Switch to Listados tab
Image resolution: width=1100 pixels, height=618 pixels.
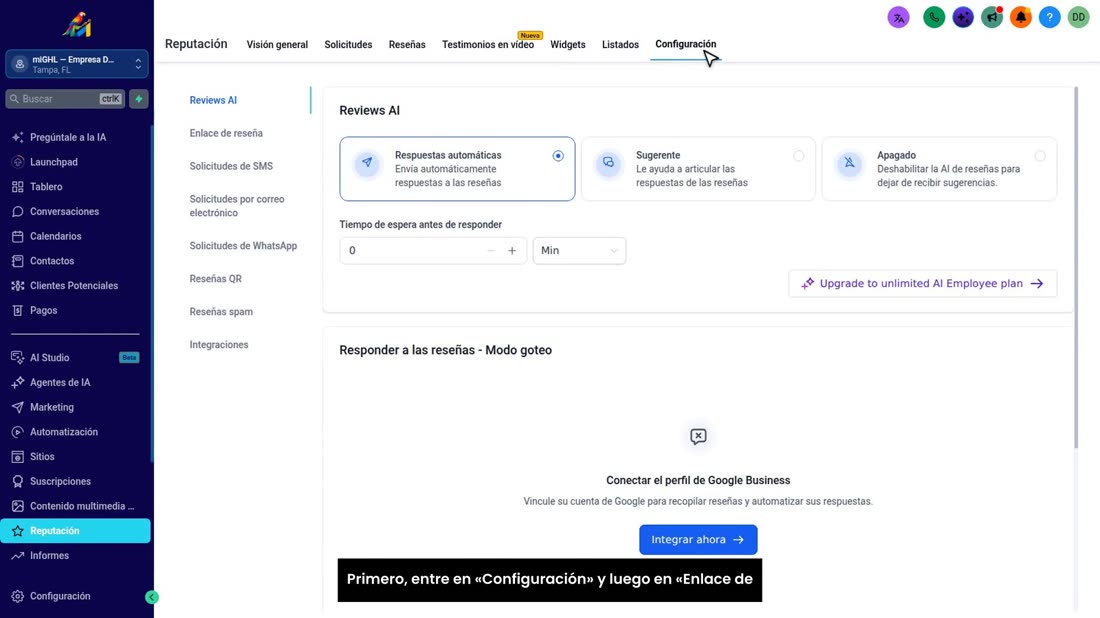620,44
